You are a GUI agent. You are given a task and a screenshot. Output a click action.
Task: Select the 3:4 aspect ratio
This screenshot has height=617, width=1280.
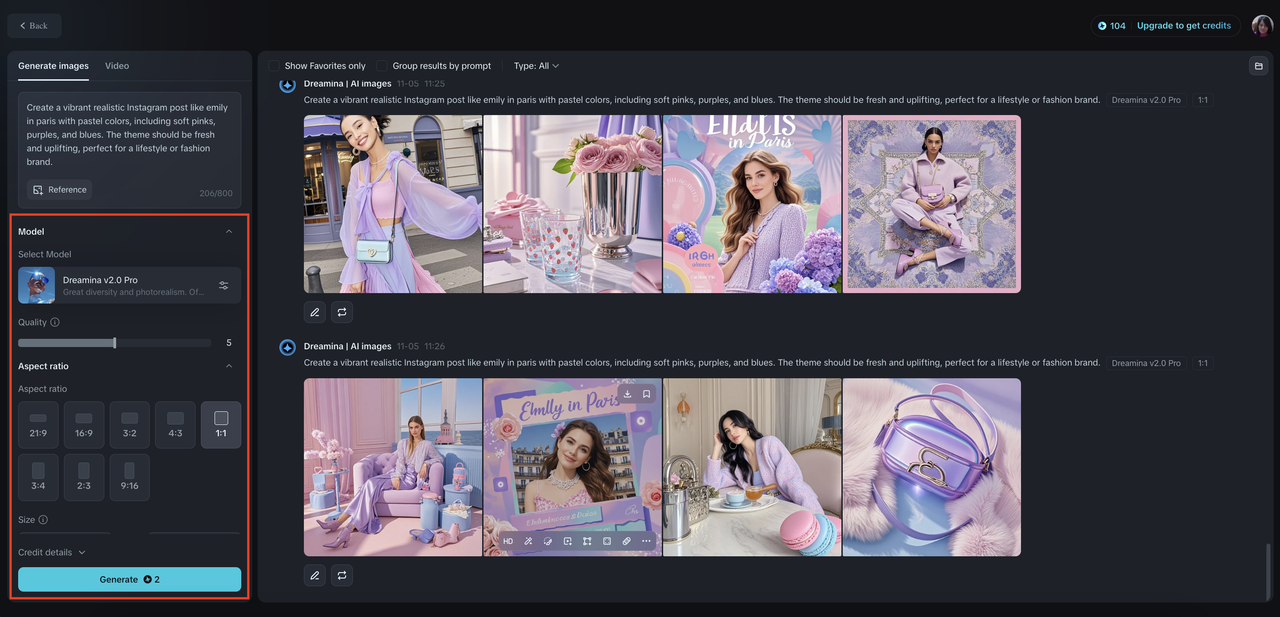38,477
